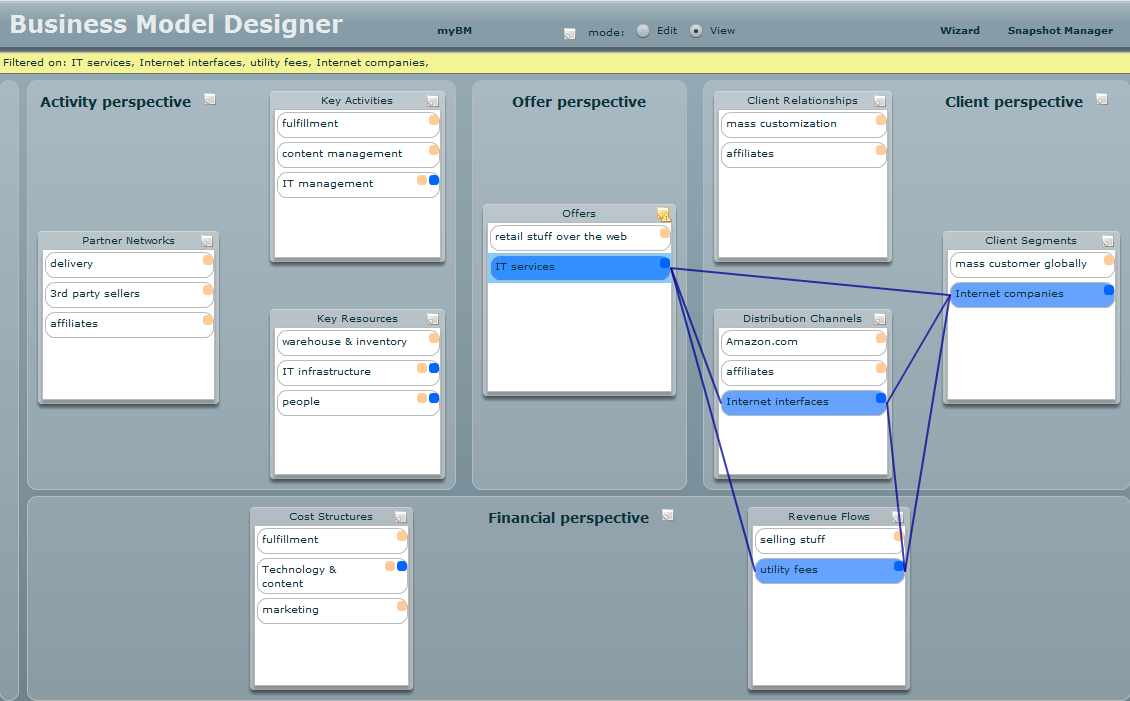The width and height of the screenshot is (1130, 701).
Task: Click orange marker on fulfillment key activity
Action: [x=434, y=120]
